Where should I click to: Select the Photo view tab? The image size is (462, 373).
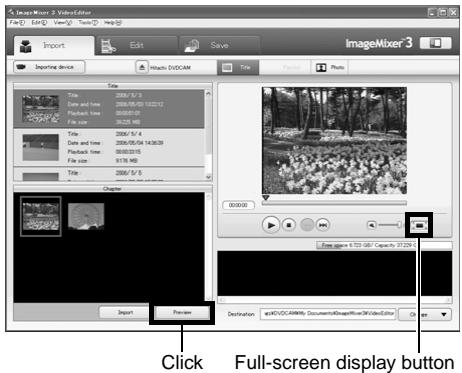pyautogui.click(x=330, y=67)
